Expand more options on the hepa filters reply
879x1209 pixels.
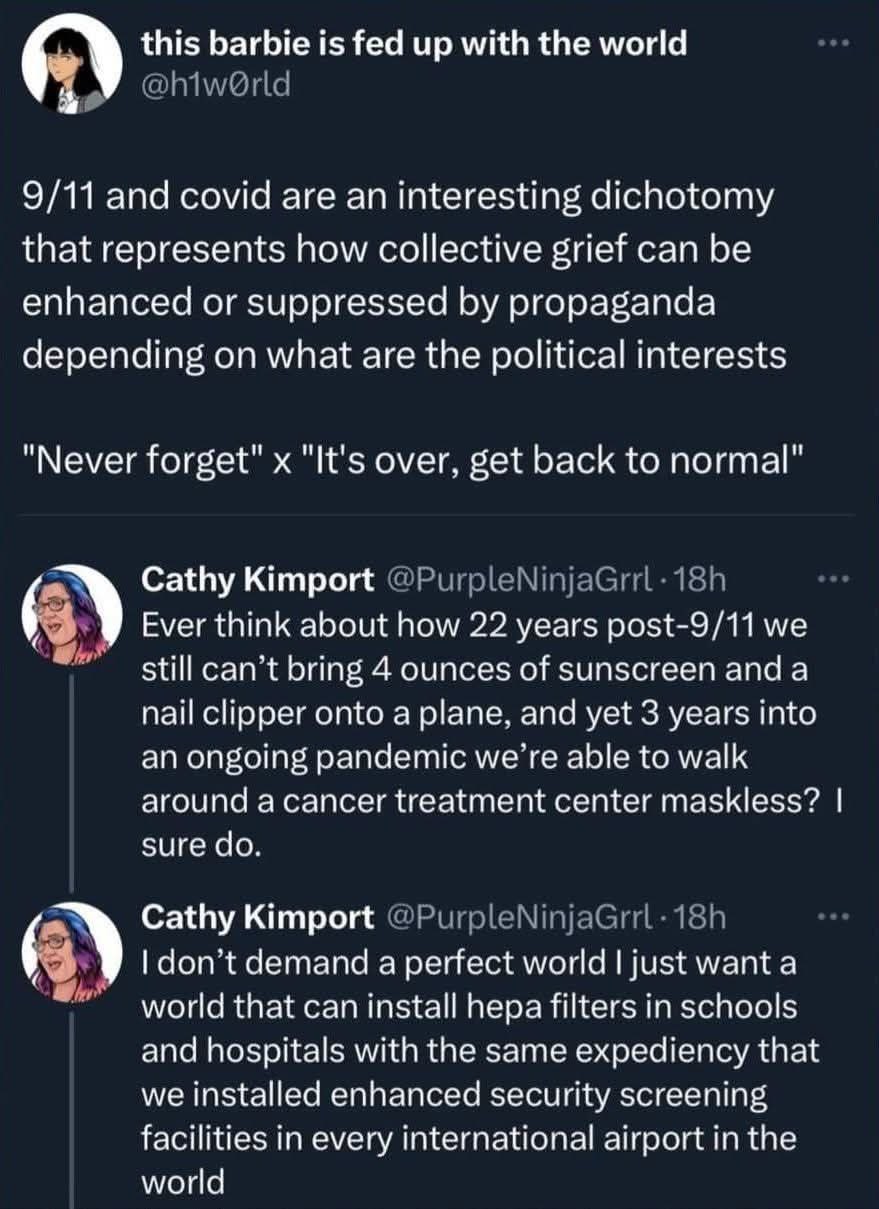830,917
